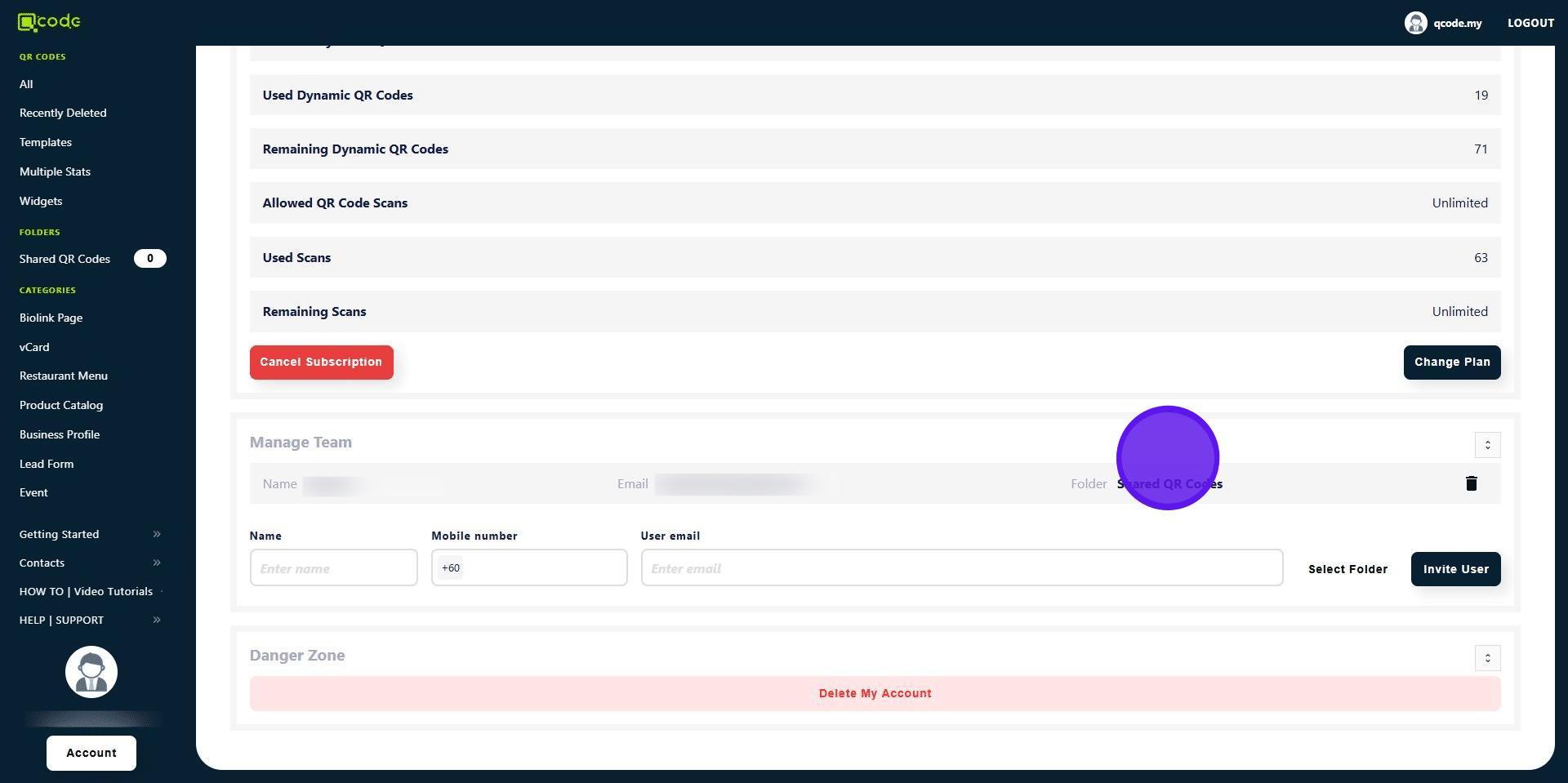Click the User email input field
This screenshot has width=1568, height=783.
coord(961,568)
